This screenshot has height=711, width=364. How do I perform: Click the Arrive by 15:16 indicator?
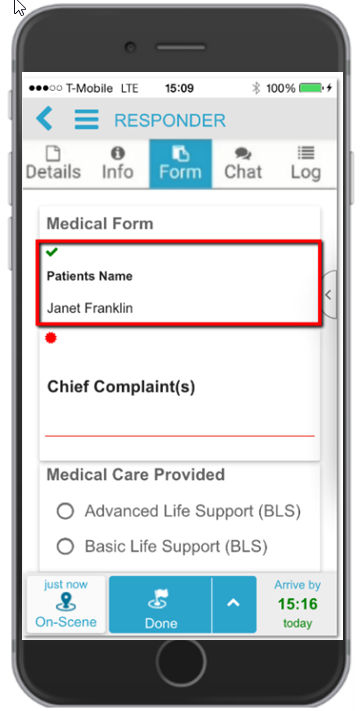[297, 604]
